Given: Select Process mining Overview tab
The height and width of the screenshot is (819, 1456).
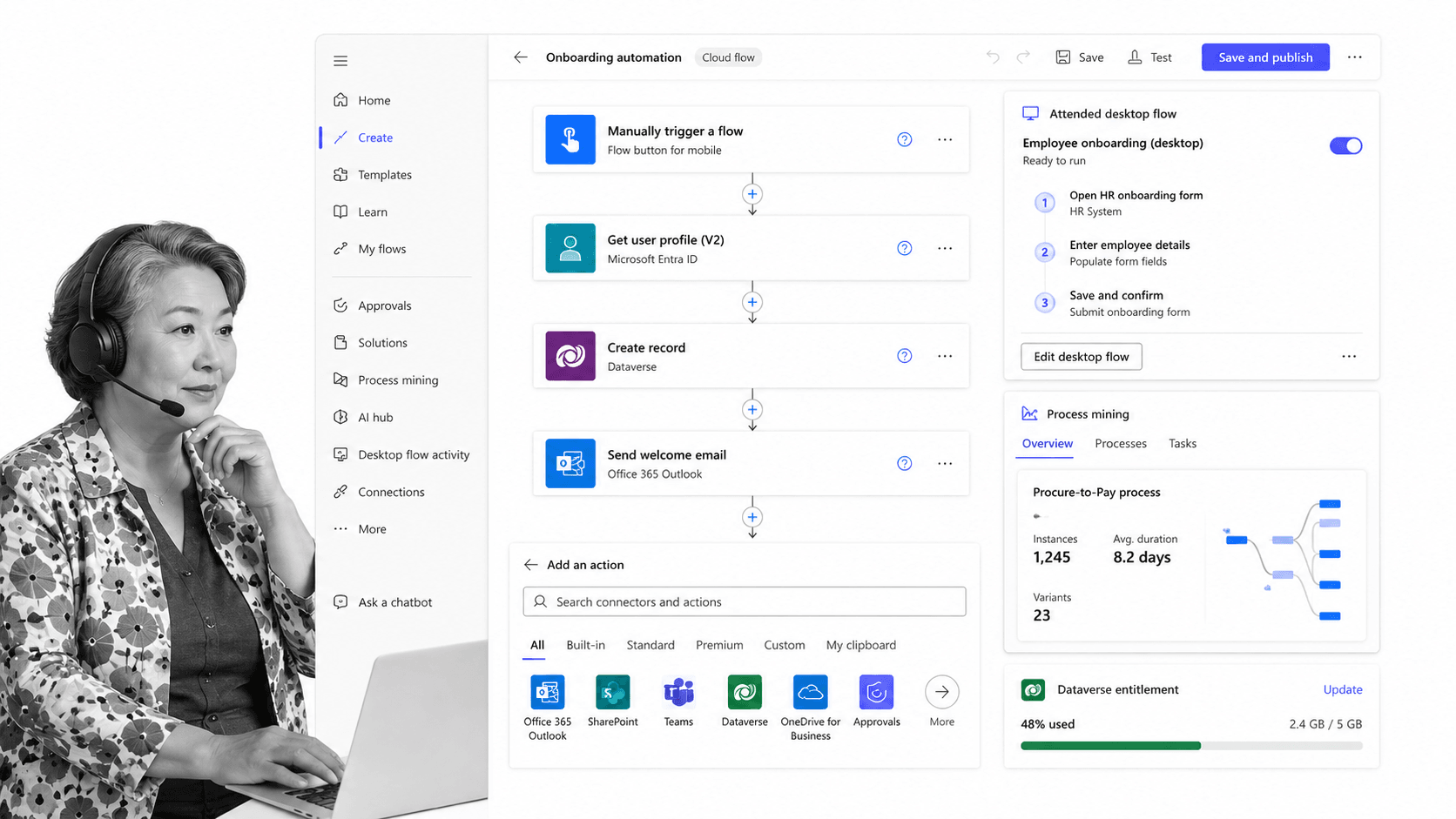Looking at the screenshot, I should click(1048, 444).
